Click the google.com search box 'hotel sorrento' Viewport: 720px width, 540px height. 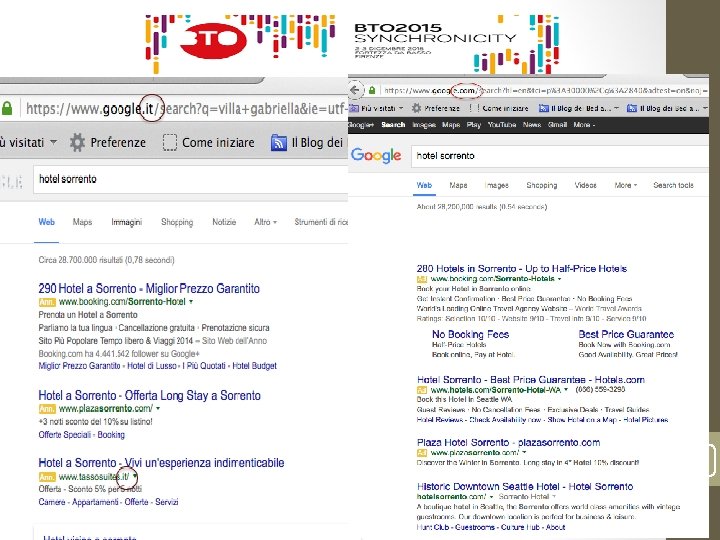[560, 156]
